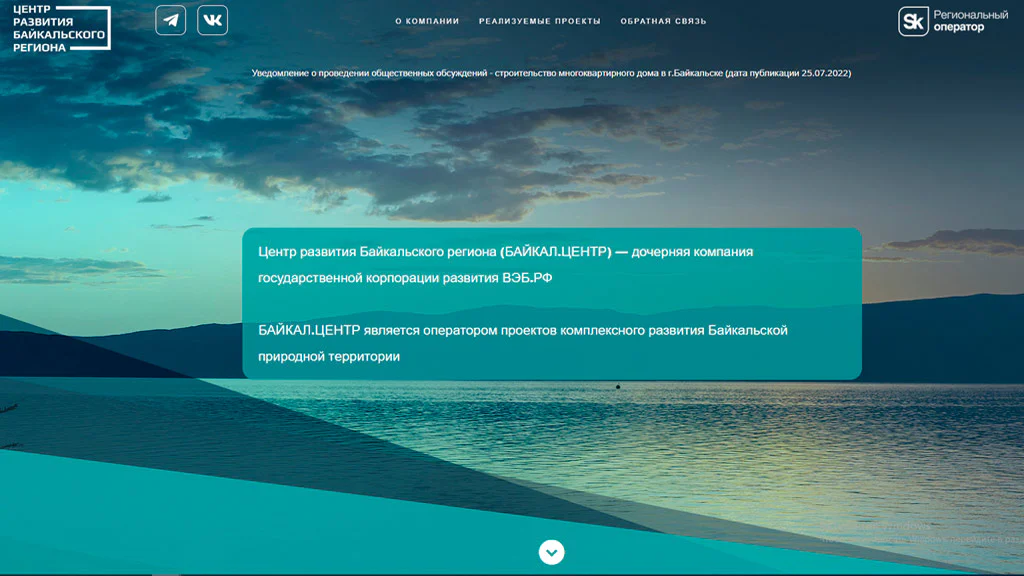This screenshot has width=1024, height=576.
Task: Open the Обратная связь menu item
Action: pos(664,21)
